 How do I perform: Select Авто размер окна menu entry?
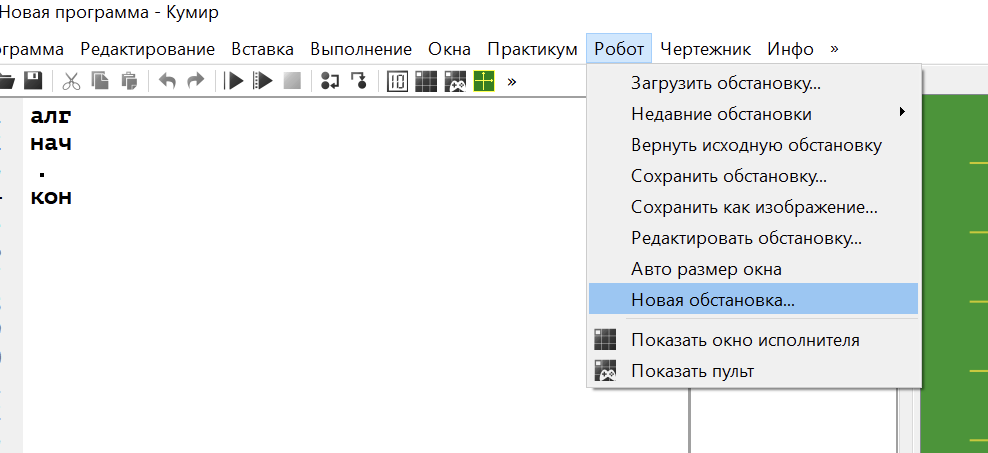[x=754, y=269]
